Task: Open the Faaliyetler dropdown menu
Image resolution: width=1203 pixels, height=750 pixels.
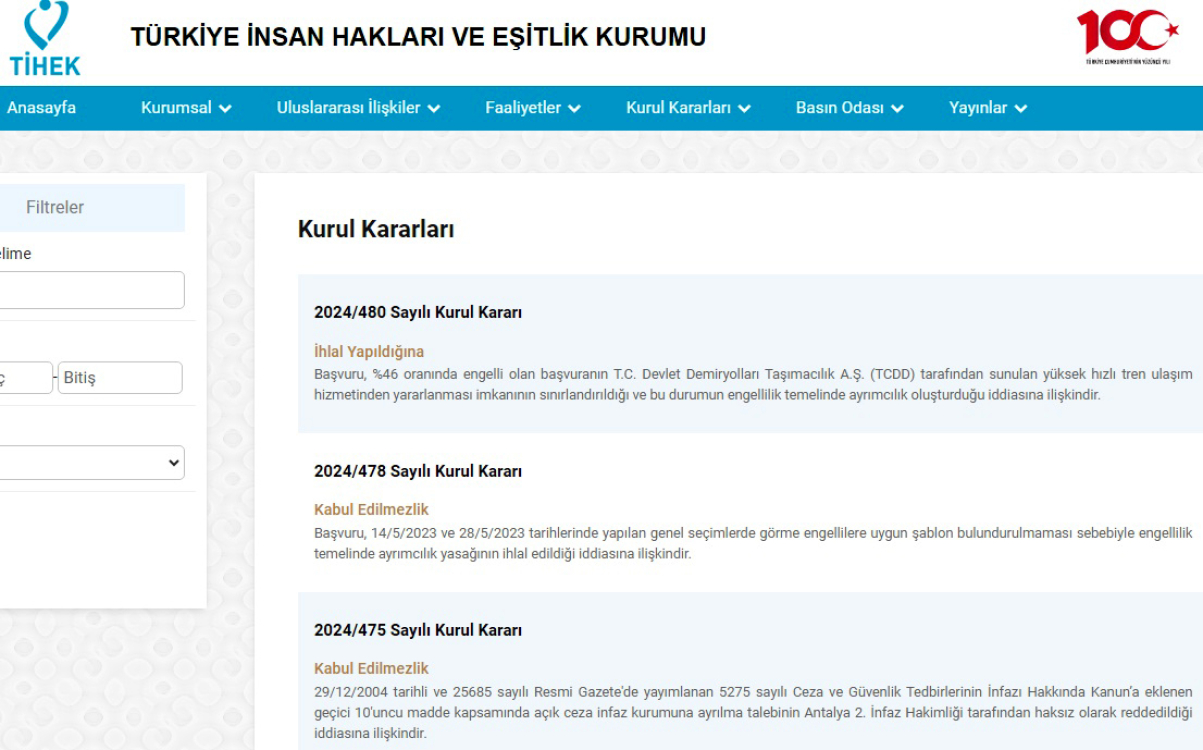Action: point(532,108)
